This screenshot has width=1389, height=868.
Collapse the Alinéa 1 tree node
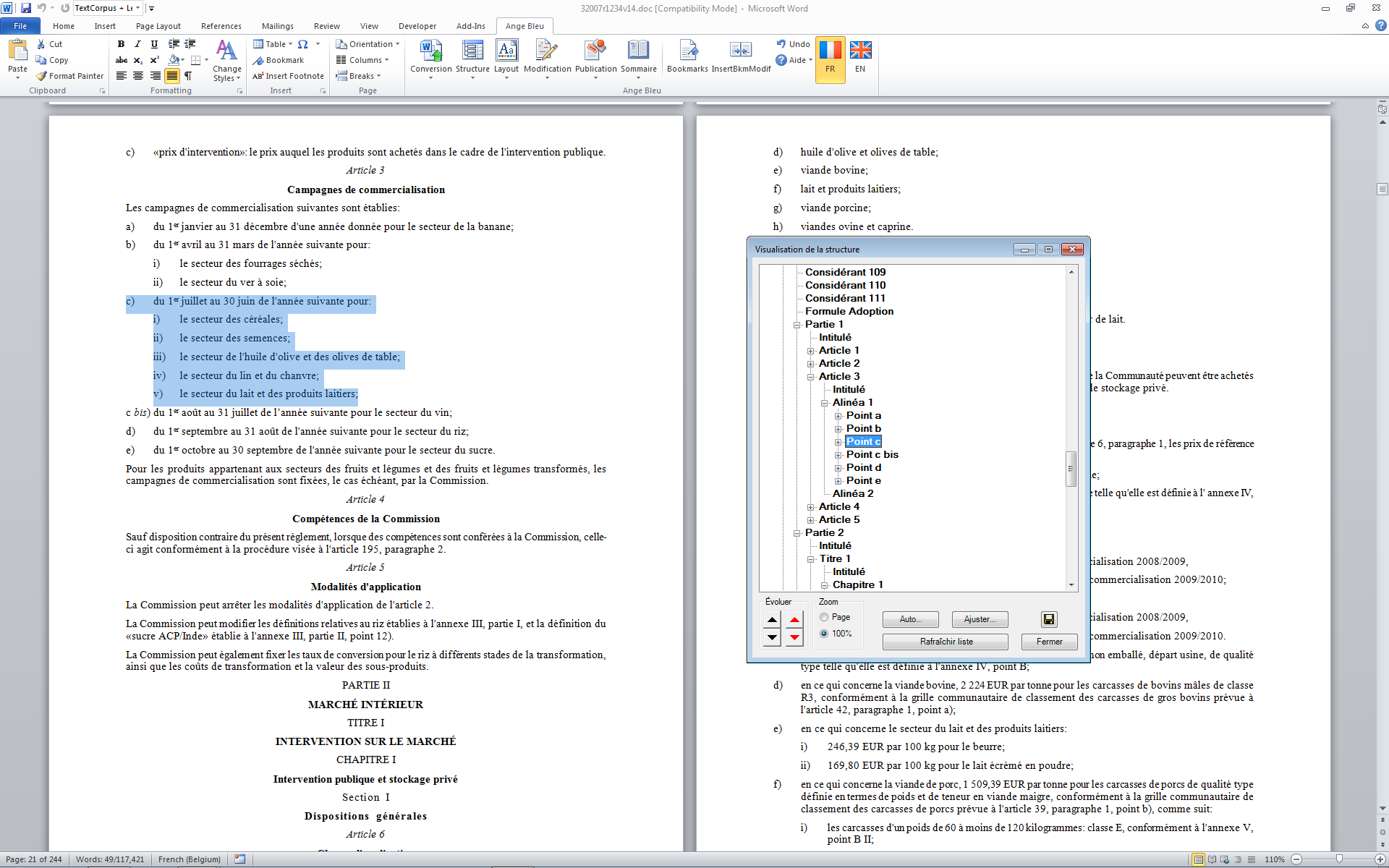(x=825, y=403)
